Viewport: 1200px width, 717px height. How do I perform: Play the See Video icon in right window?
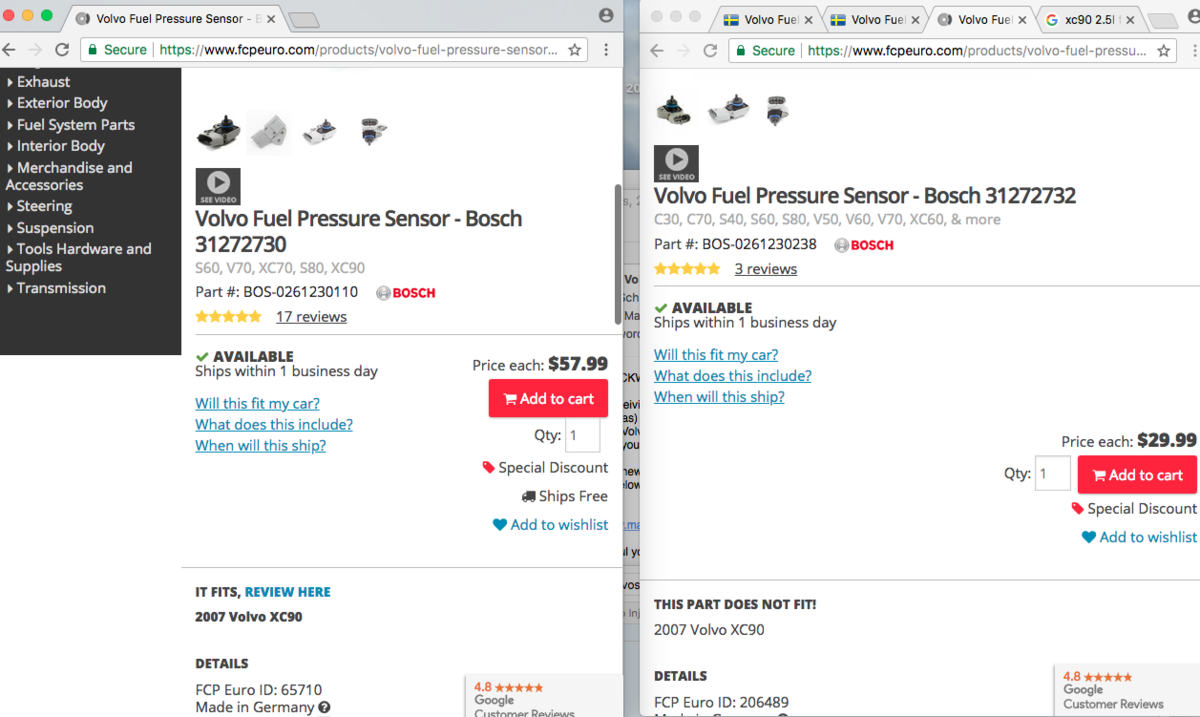(676, 163)
